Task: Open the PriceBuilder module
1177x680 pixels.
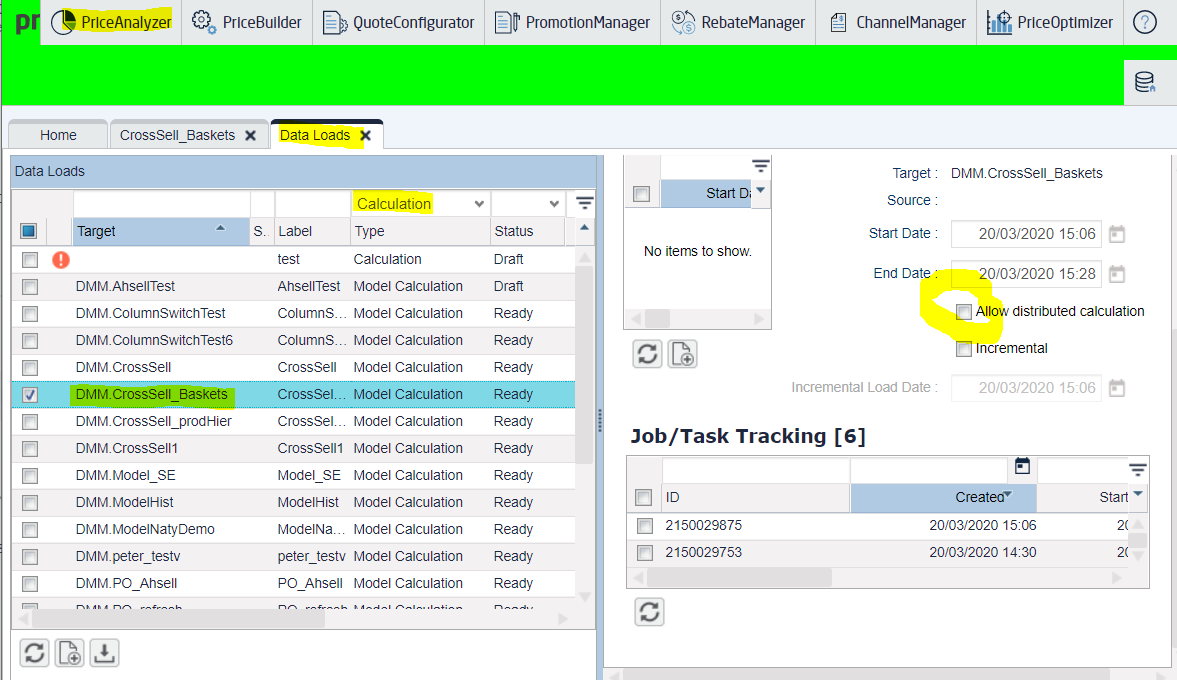Action: click(246, 22)
